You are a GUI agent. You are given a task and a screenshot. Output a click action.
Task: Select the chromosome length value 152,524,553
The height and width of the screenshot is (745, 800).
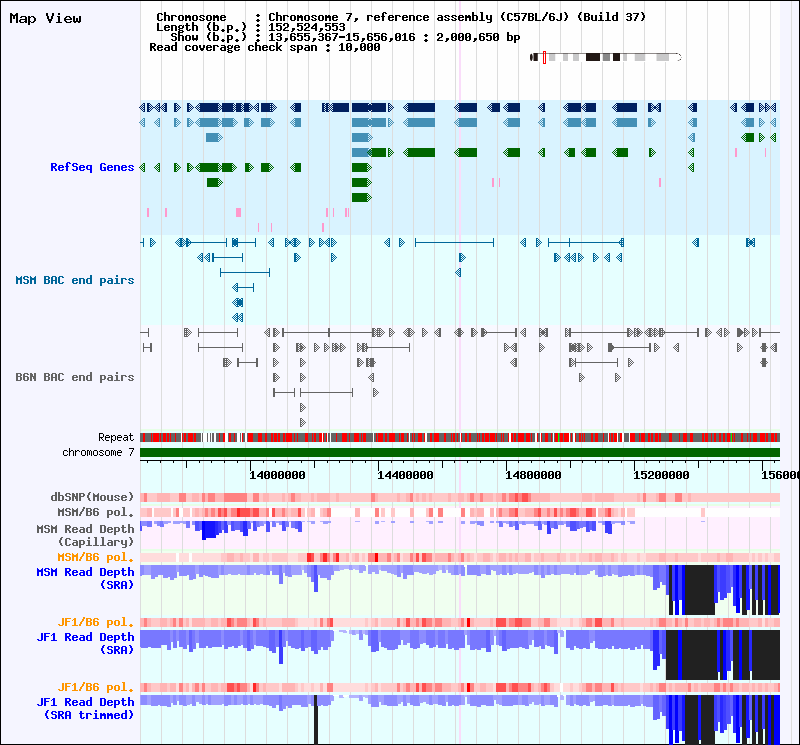click(x=307, y=27)
